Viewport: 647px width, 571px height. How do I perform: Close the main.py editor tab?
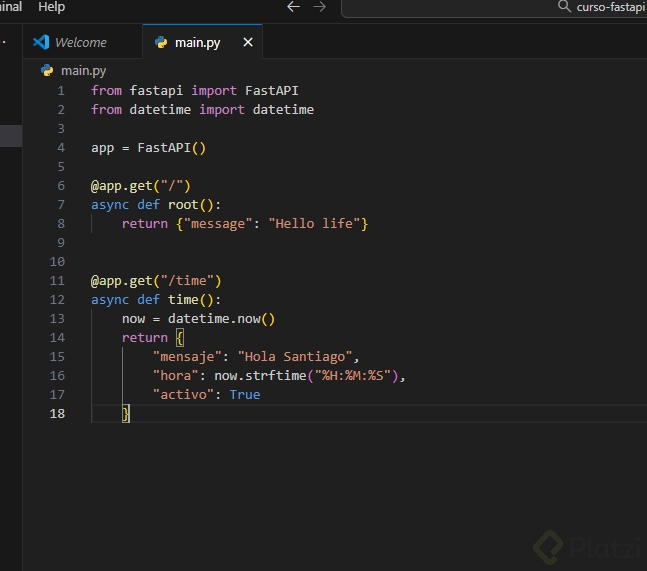pyautogui.click(x=248, y=42)
